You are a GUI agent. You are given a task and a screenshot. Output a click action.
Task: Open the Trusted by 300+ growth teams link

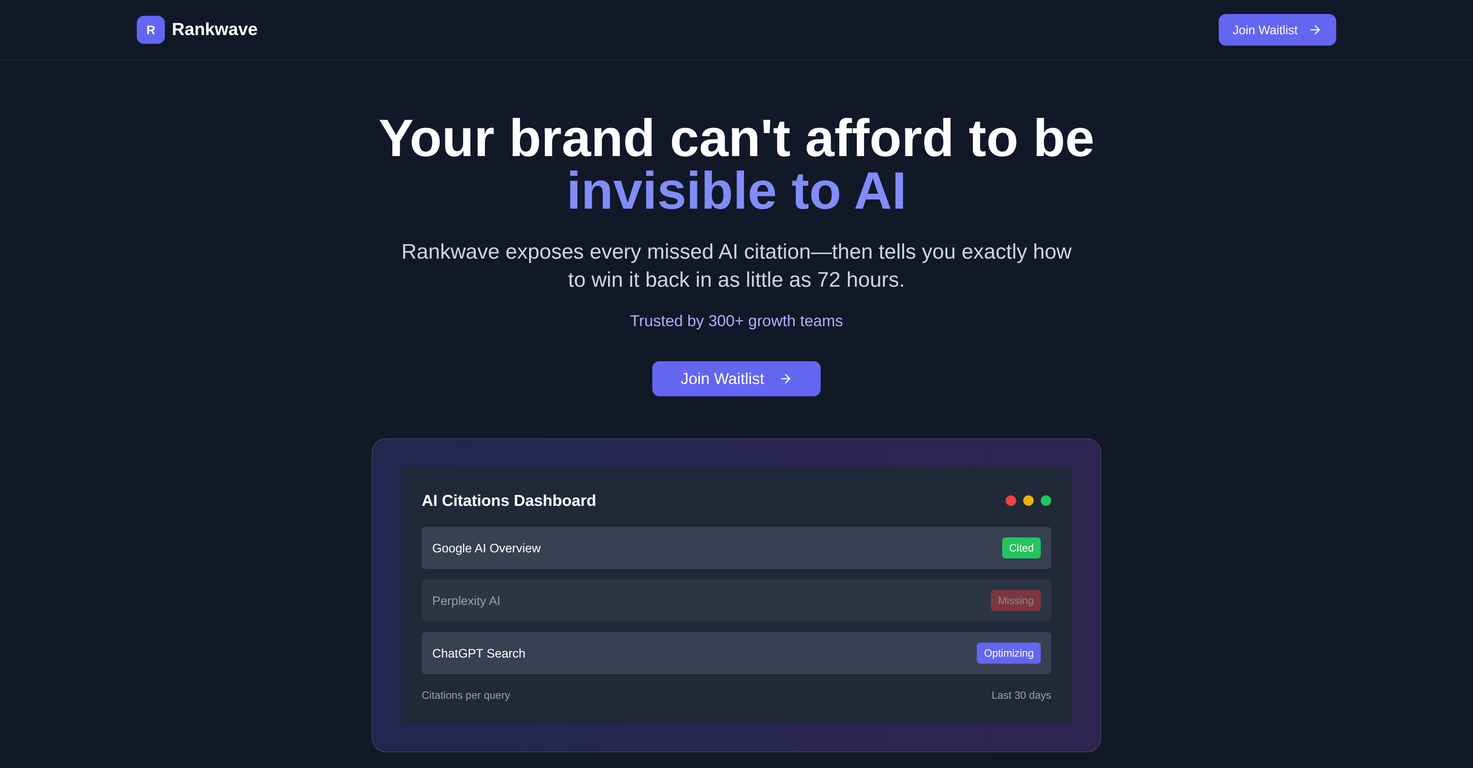click(736, 320)
